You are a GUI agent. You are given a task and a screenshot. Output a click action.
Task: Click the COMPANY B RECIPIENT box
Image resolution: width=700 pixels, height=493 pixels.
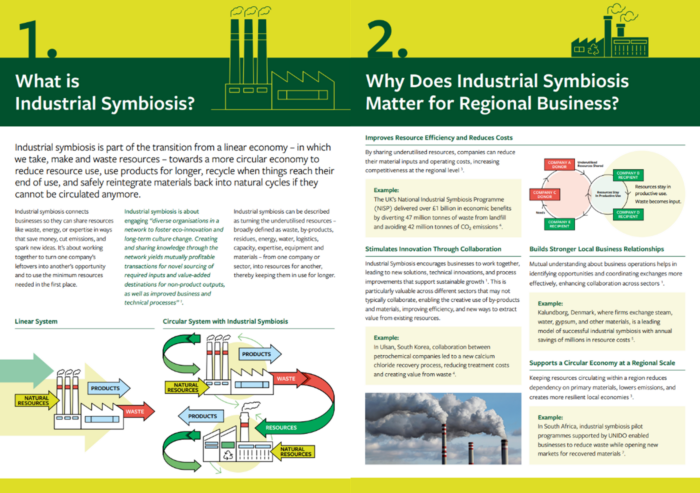pyautogui.click(x=628, y=175)
